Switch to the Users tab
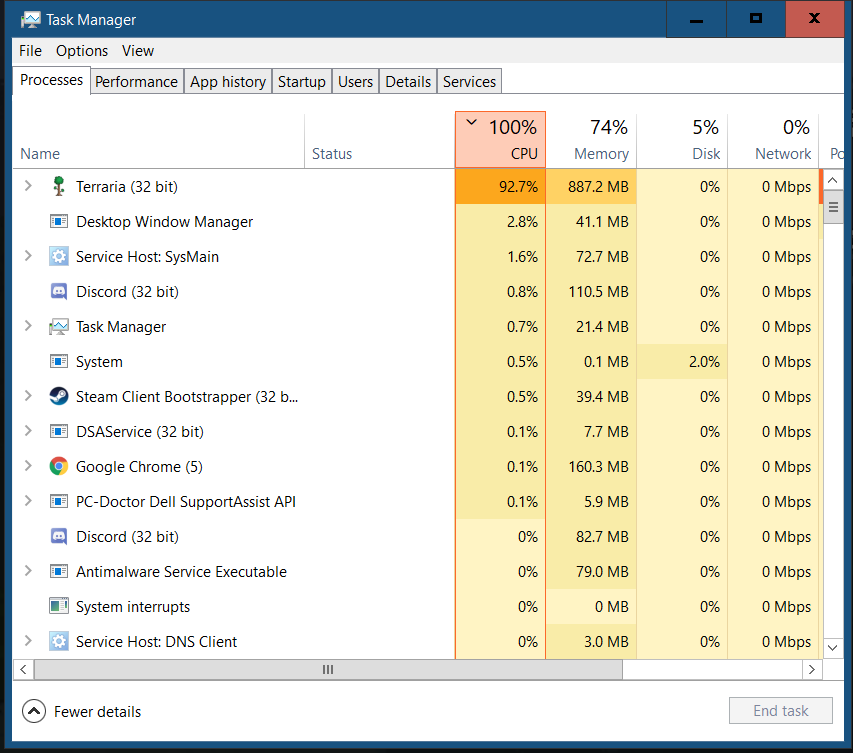This screenshot has width=853, height=753. click(355, 82)
